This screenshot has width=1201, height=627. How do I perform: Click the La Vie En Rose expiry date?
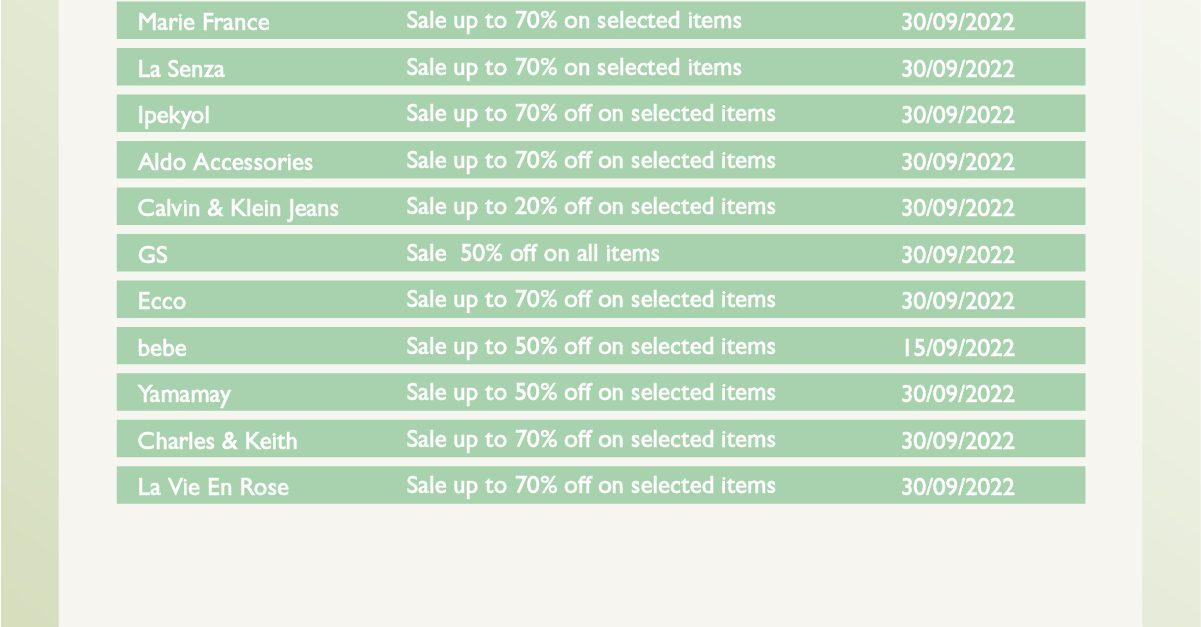point(958,487)
